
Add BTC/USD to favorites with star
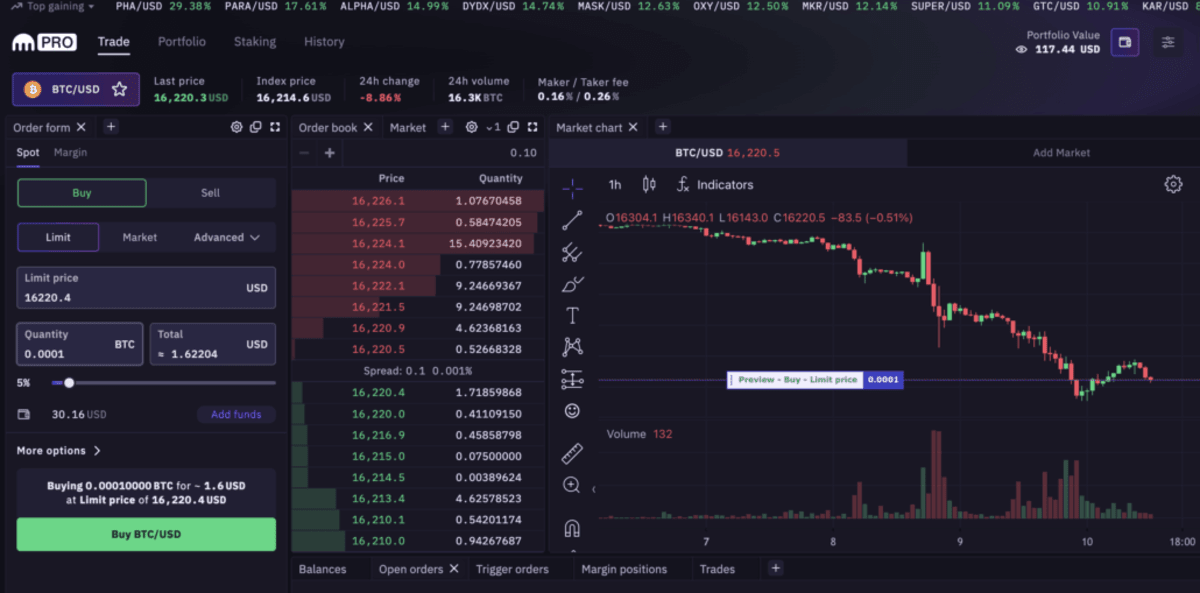pos(119,89)
